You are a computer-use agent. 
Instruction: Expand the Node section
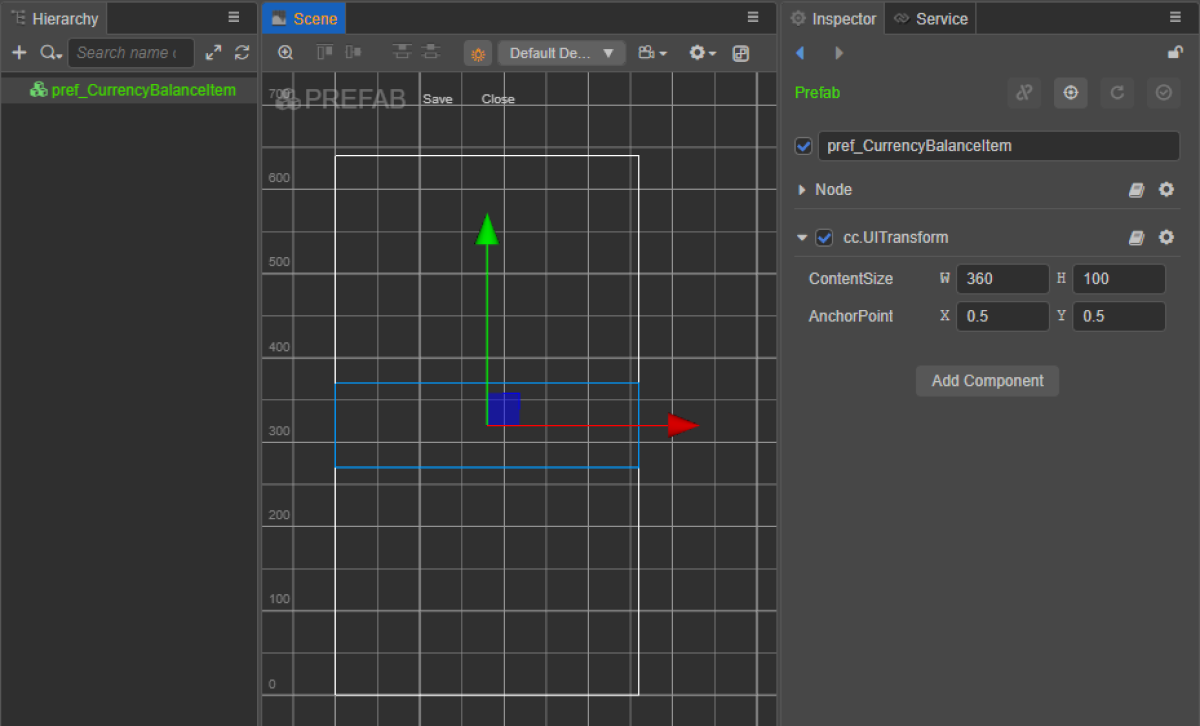(802, 190)
